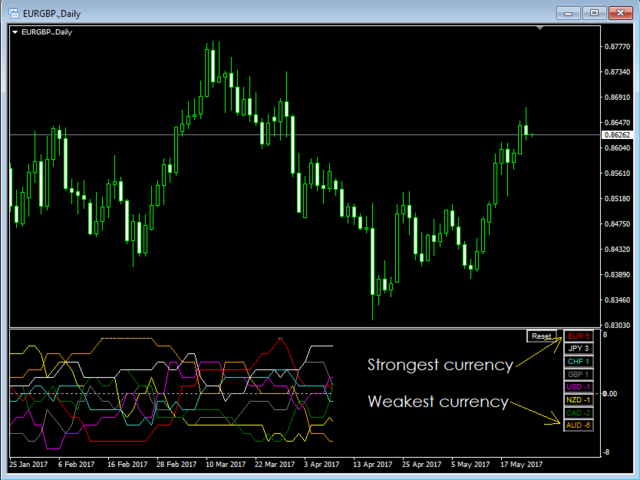Click the chart shift triangle marker at top
The width and height of the screenshot is (640, 480).
pyautogui.click(x=540, y=28)
